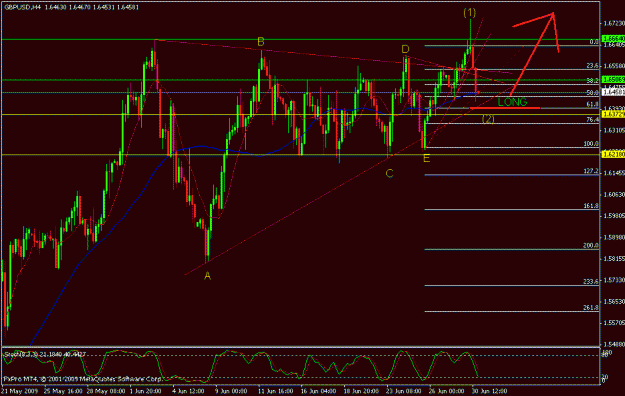The width and height of the screenshot is (625, 396).
Task: Click the "9 Jun 00:00" time label
Action: [232, 391]
